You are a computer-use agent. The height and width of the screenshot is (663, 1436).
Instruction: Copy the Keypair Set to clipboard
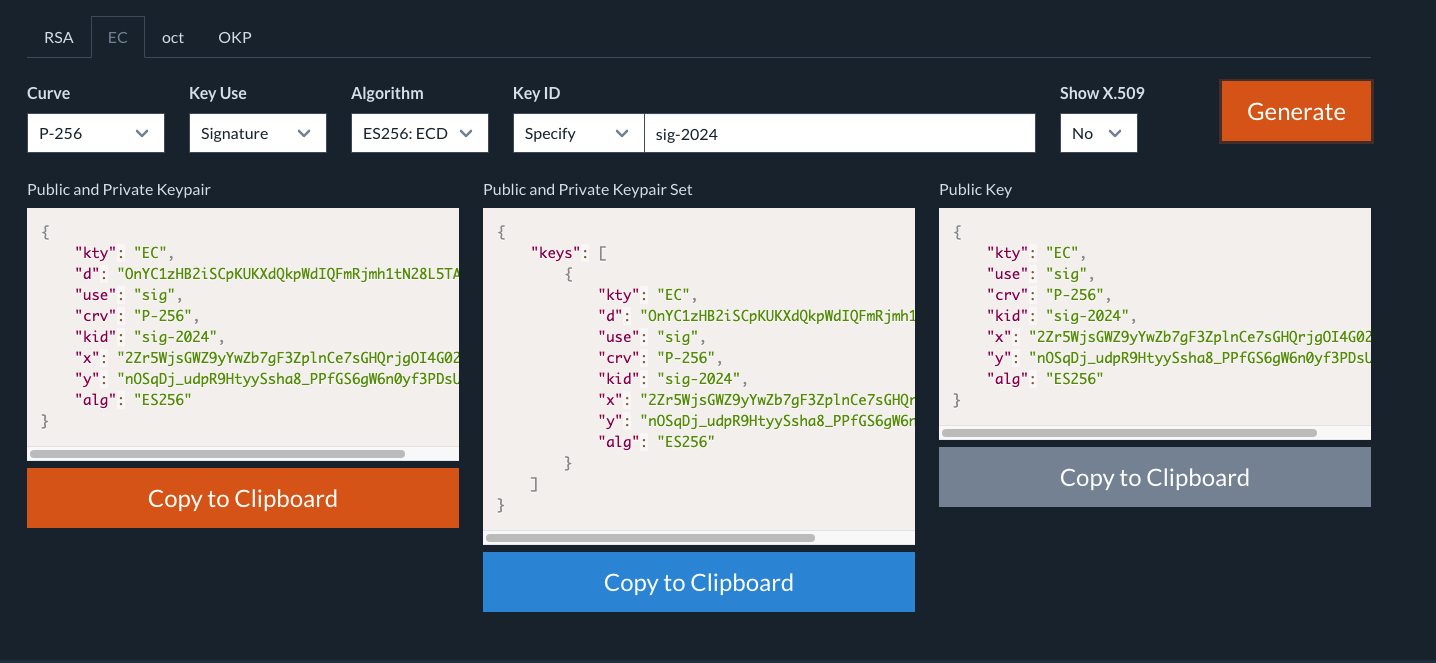(x=699, y=582)
